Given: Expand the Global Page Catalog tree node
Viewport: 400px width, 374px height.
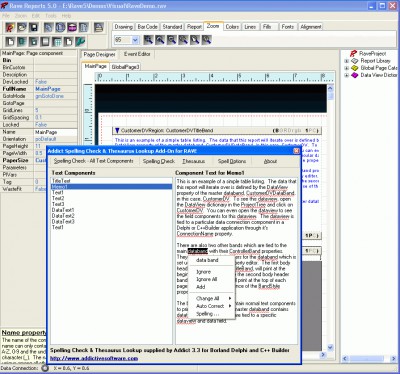Looking at the screenshot, I should [346, 68].
